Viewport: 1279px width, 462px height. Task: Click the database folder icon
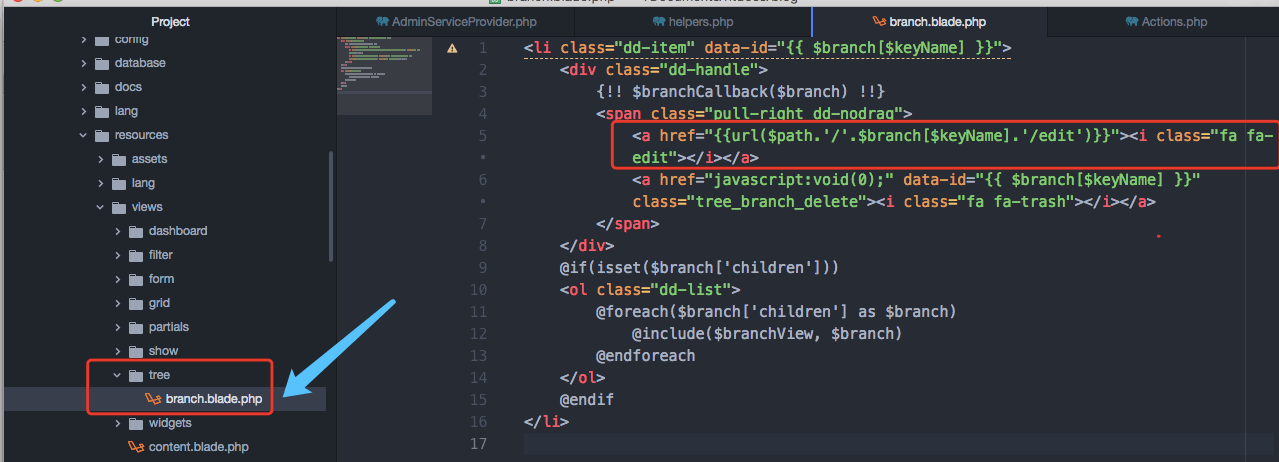tap(102, 63)
